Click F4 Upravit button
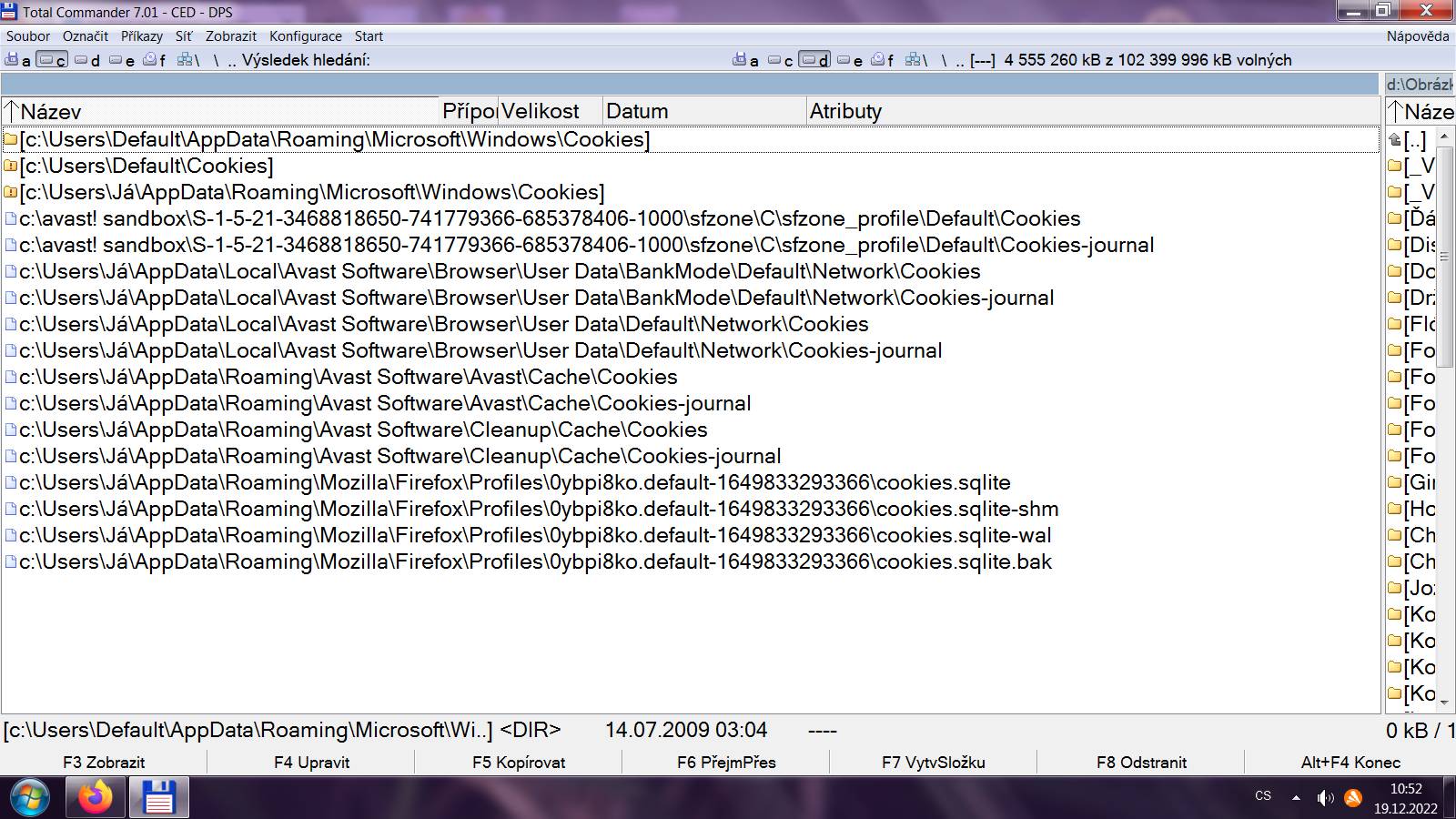The image size is (1456, 819). tap(311, 763)
